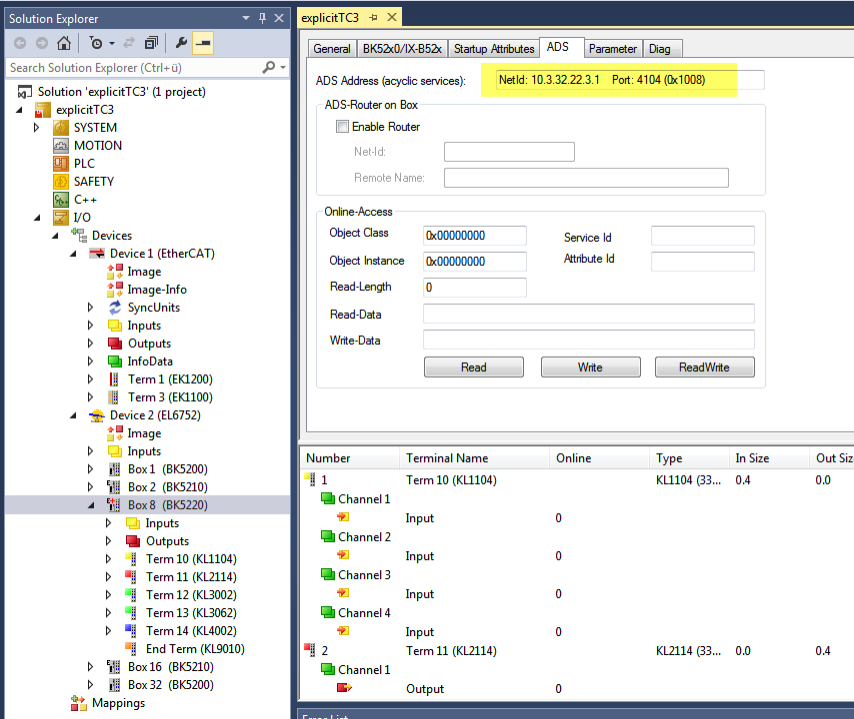
Task: Click the Mappings icon in the tree
Action: 78,703
